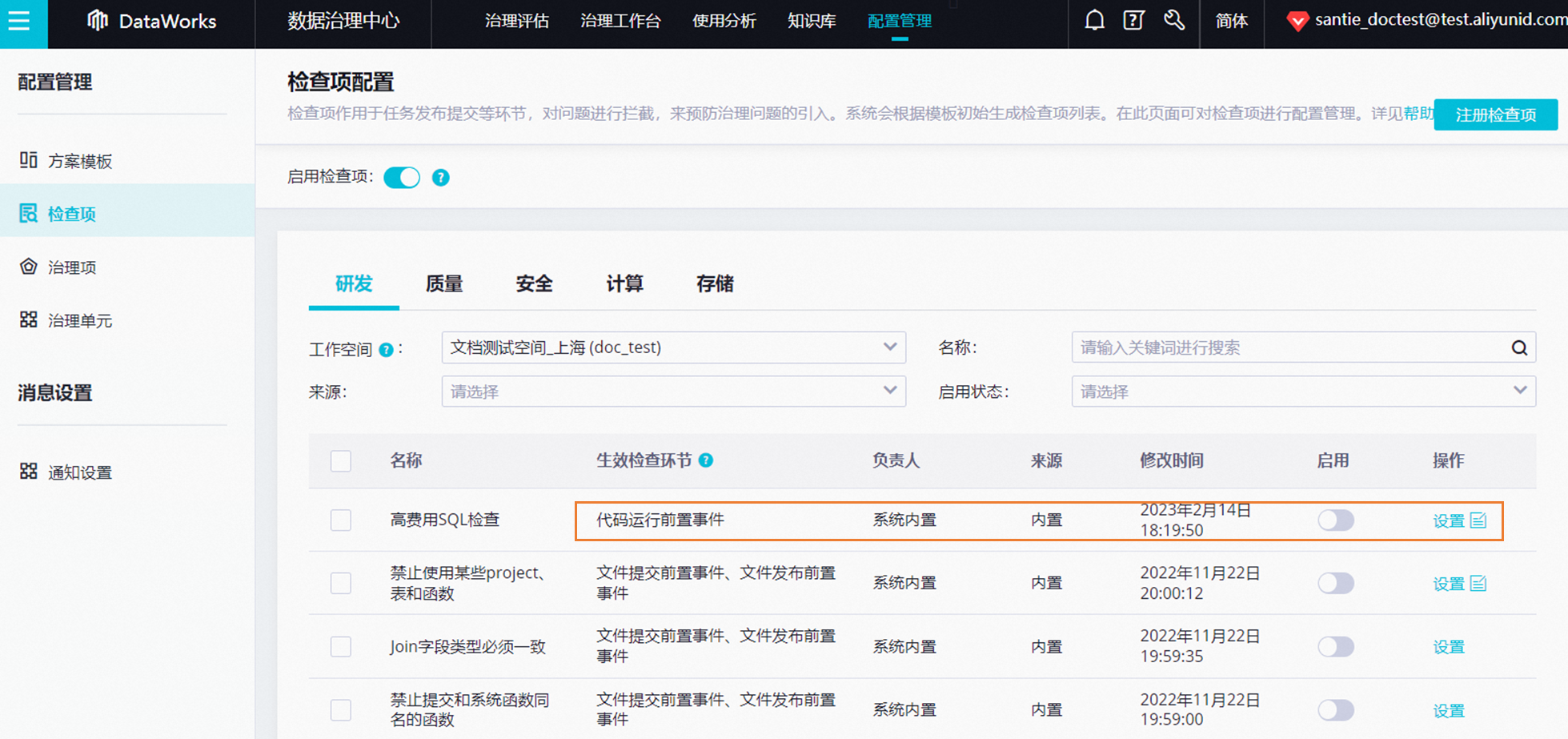Click the 治理项 sidebar icon
This screenshot has height=739, width=1568.
pos(29,267)
